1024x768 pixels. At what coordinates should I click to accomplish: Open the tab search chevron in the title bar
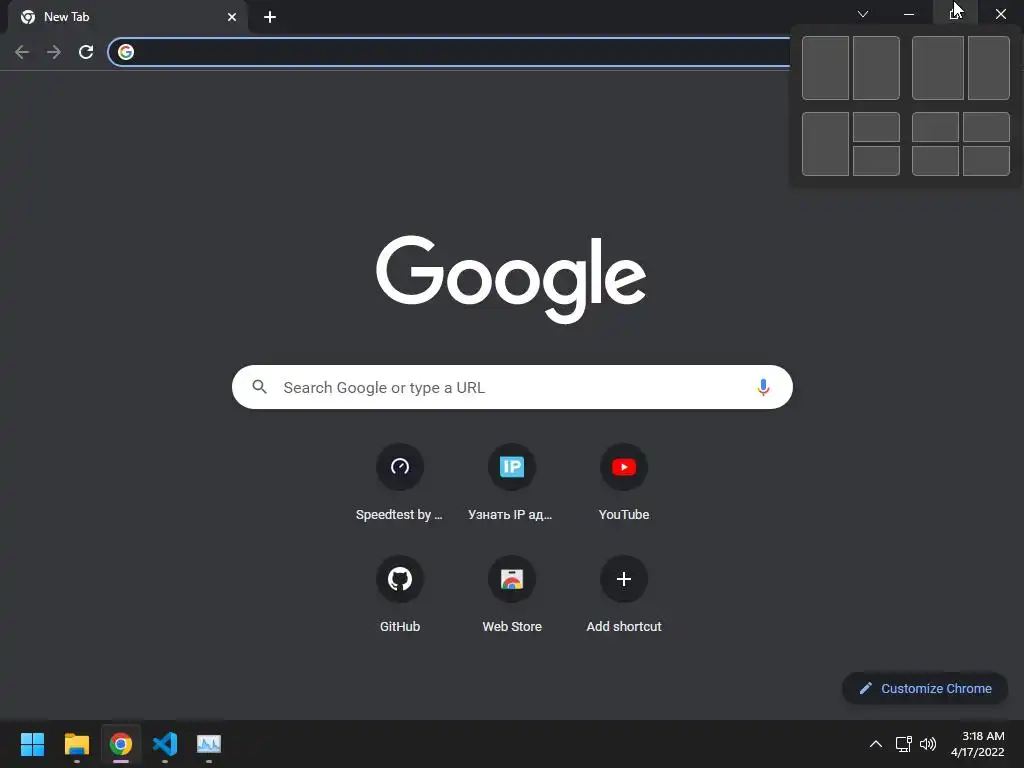[863, 14]
